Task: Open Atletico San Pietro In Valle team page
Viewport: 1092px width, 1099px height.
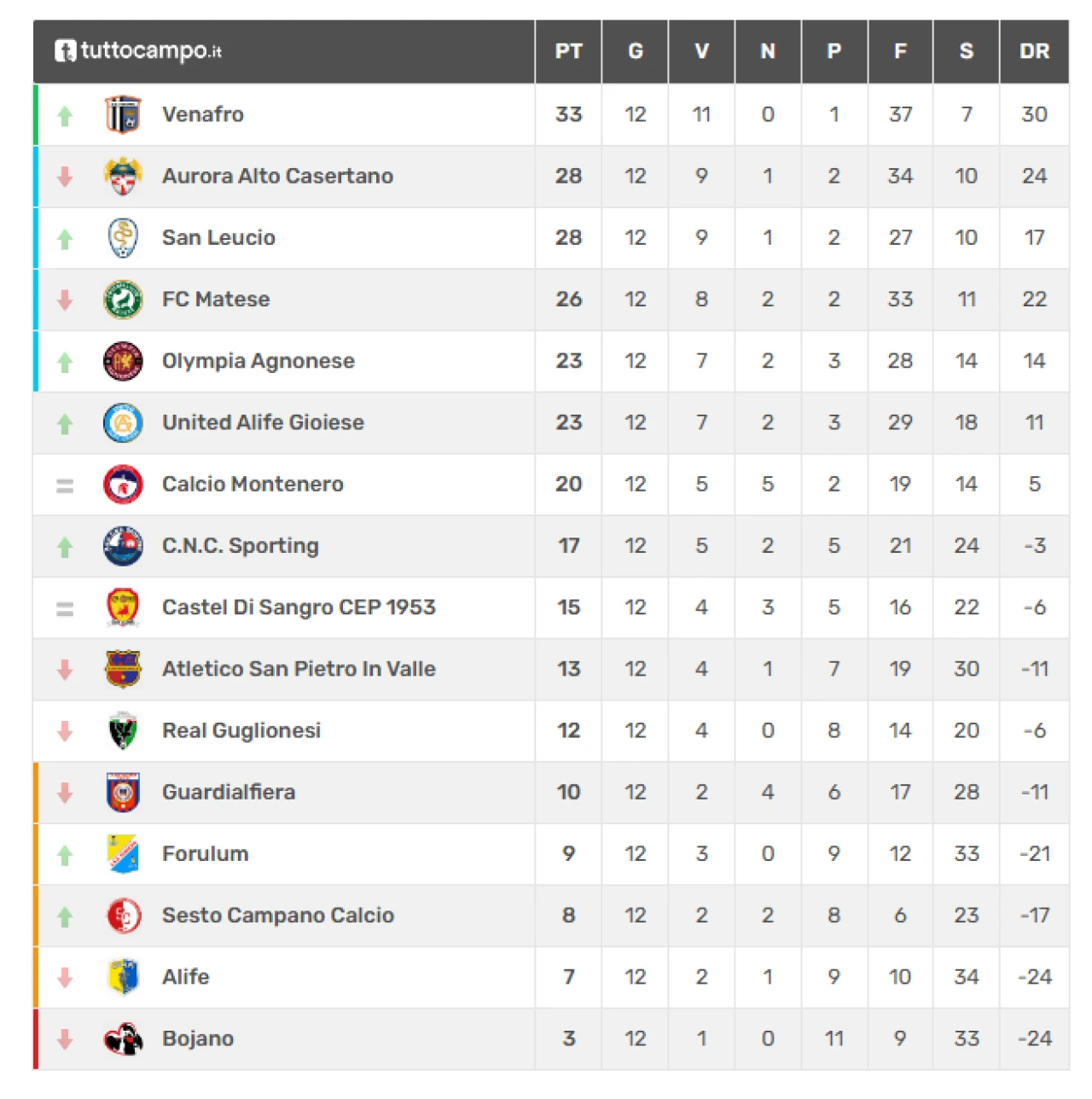Action: click(299, 669)
